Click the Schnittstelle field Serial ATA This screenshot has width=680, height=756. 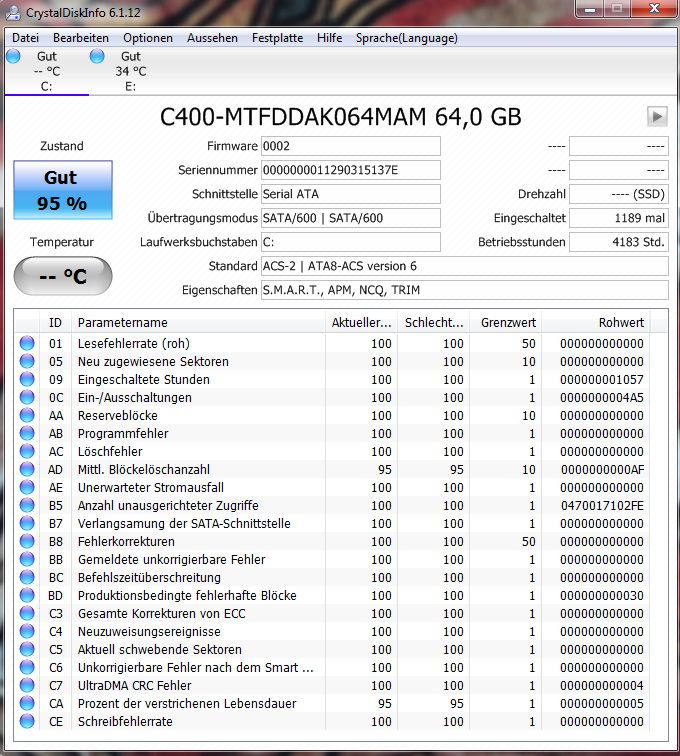tap(351, 194)
